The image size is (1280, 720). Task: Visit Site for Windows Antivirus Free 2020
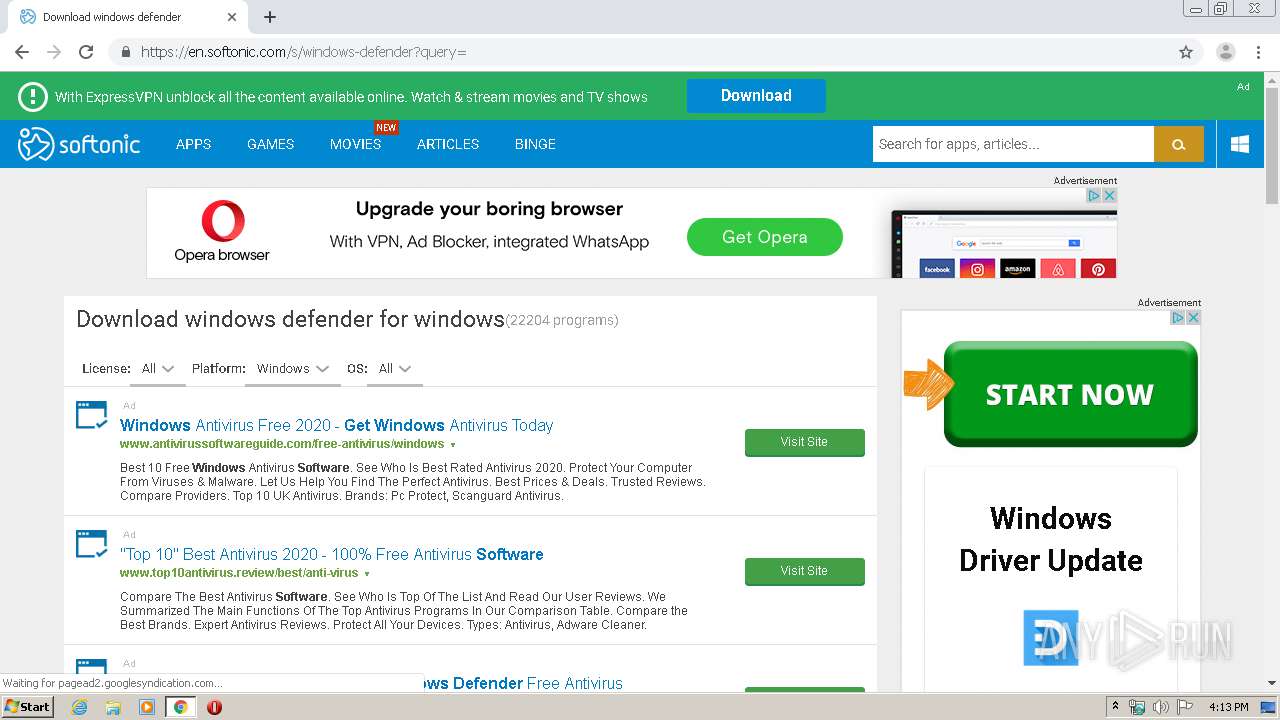click(x=804, y=442)
